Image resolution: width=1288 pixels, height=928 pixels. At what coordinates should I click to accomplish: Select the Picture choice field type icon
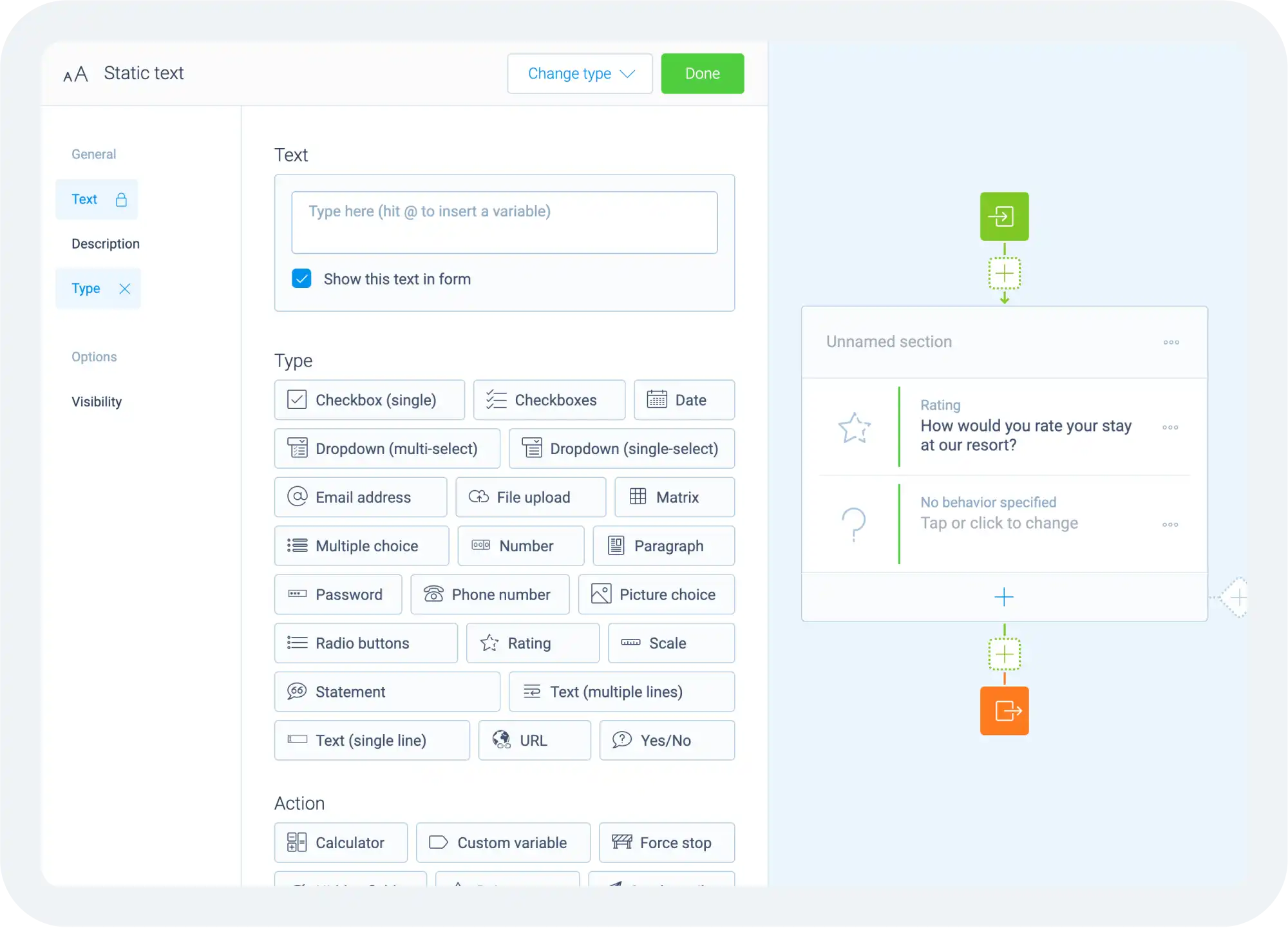click(600, 594)
